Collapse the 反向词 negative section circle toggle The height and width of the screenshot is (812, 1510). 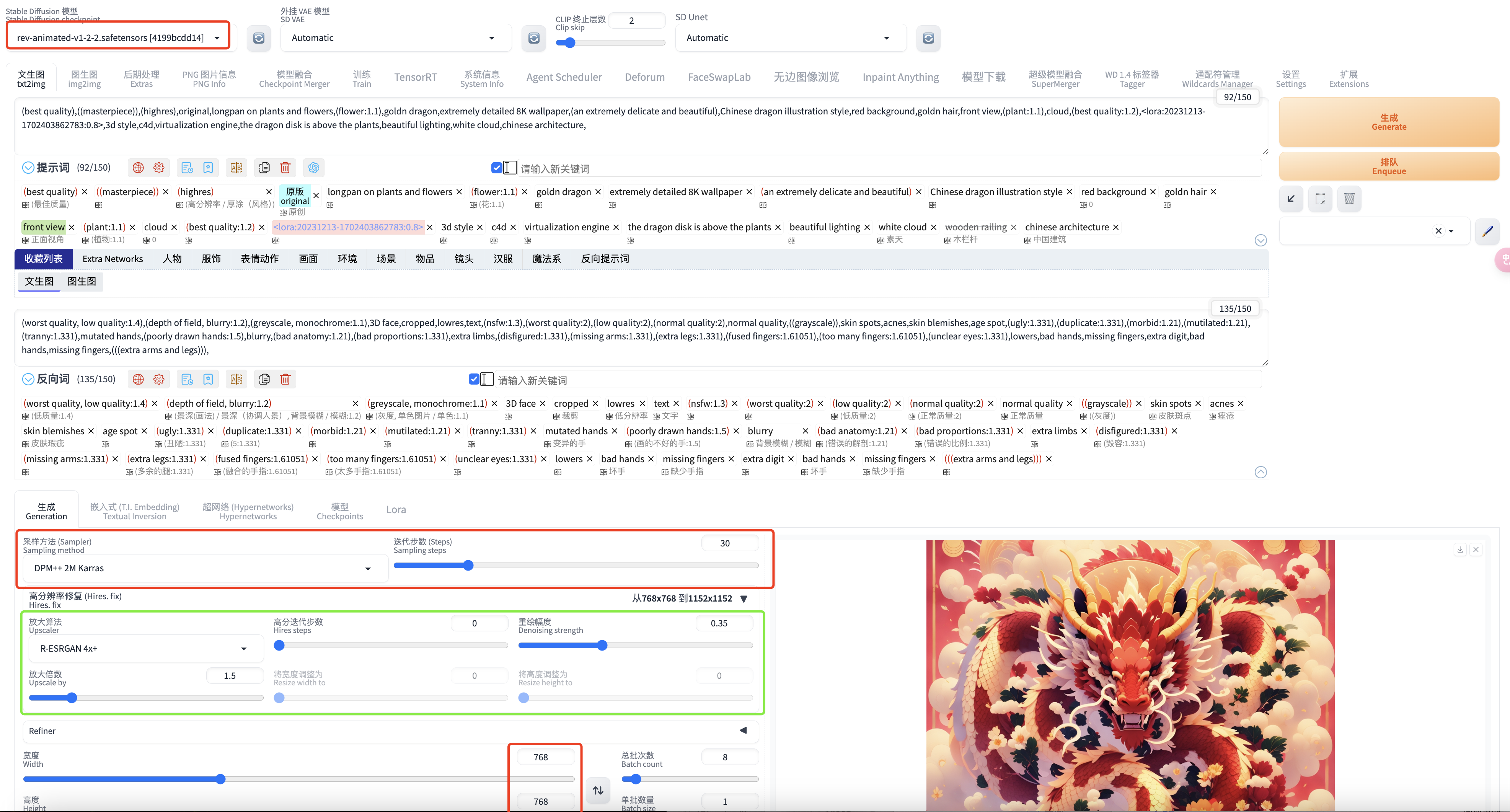tap(28, 379)
